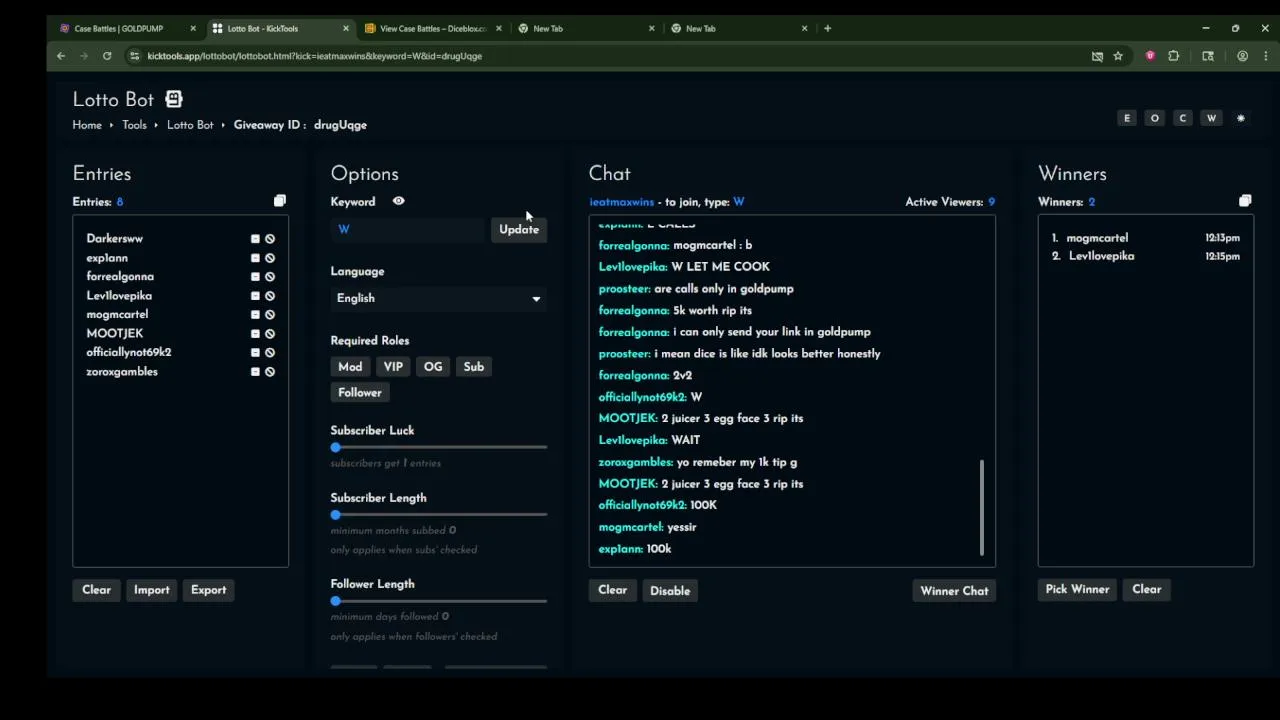Switch to Case Battles GOLDPUMP tab
Viewport: 1280px width, 720px height.
(127, 28)
